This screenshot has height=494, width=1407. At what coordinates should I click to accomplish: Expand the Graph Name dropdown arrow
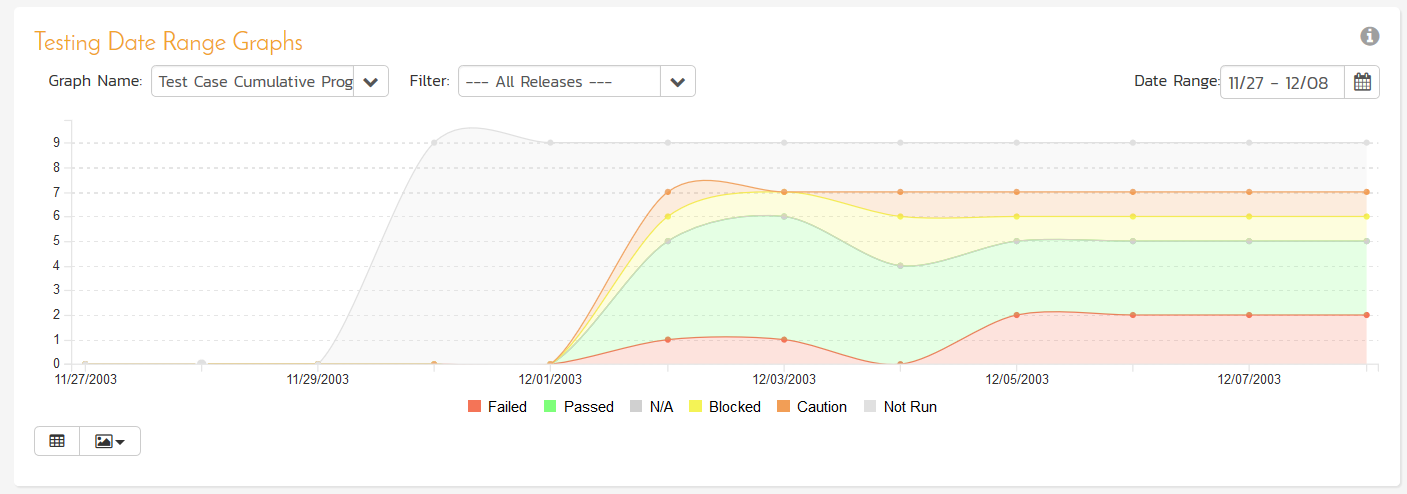371,82
